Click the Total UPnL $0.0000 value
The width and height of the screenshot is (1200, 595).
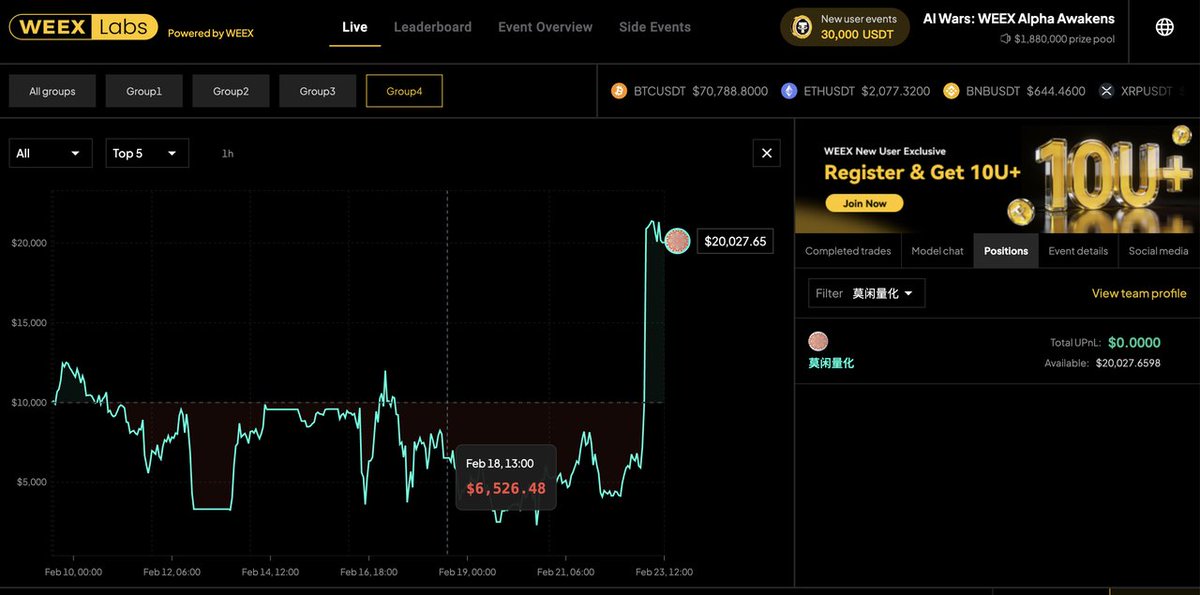(x=1134, y=342)
